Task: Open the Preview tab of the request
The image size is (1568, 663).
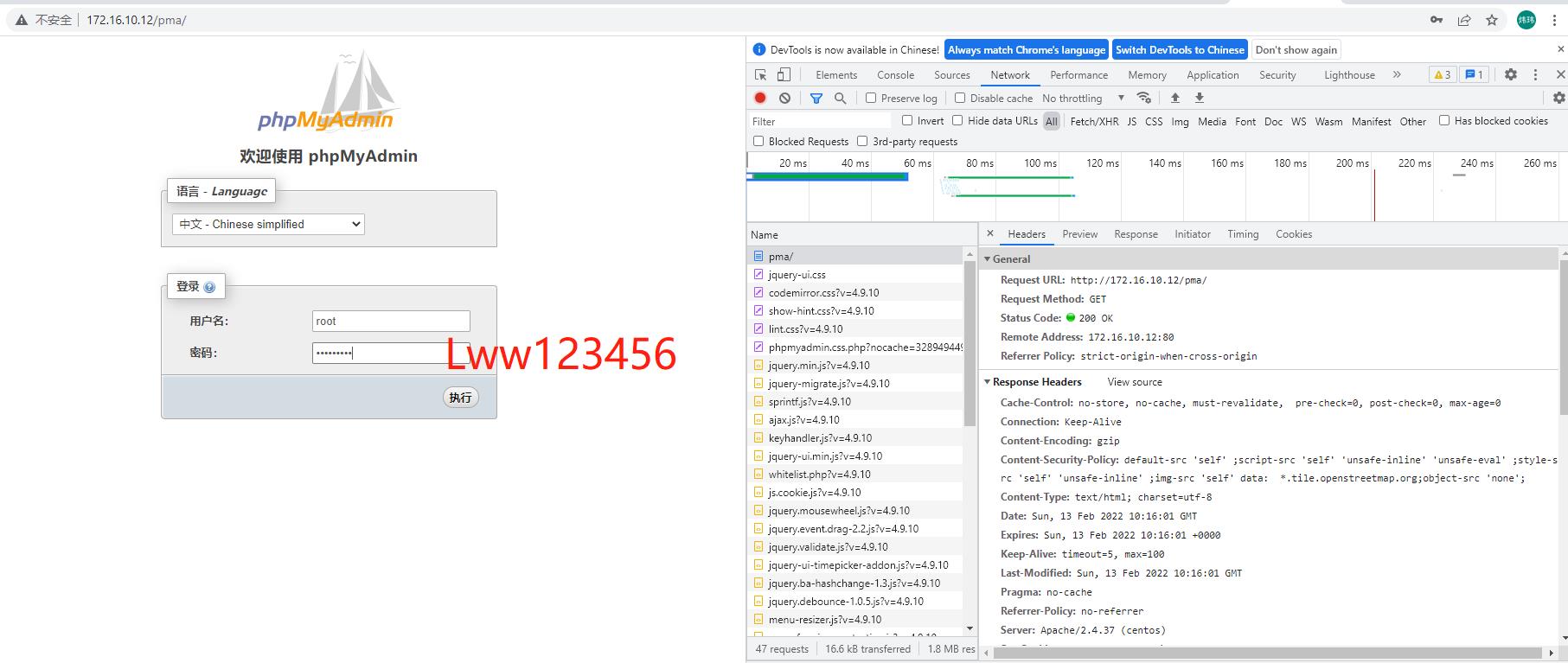Action: pos(1079,234)
